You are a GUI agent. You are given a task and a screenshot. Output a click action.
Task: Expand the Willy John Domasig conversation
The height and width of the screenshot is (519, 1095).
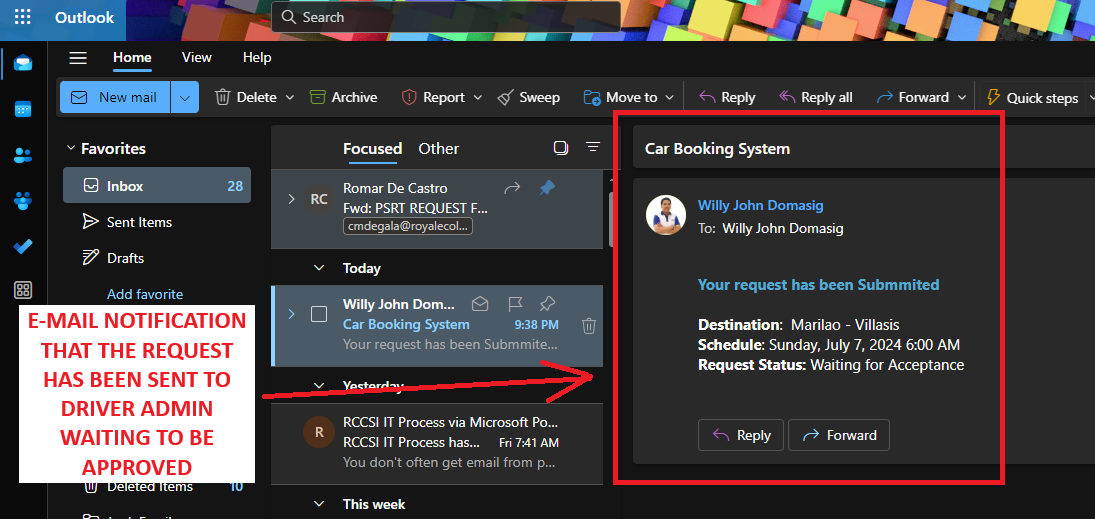(291, 314)
